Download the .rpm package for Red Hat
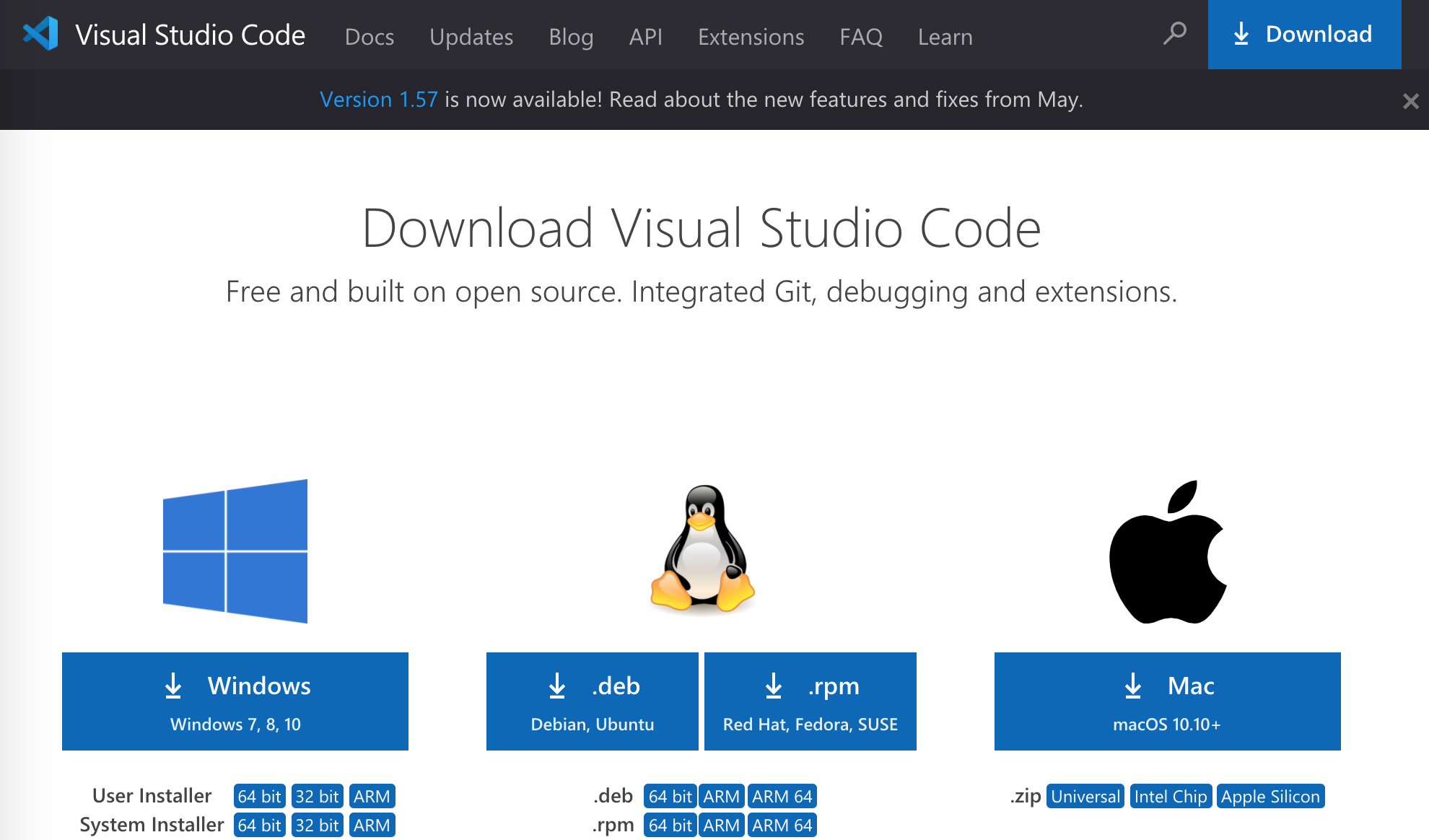The image size is (1429, 840). pos(810,701)
